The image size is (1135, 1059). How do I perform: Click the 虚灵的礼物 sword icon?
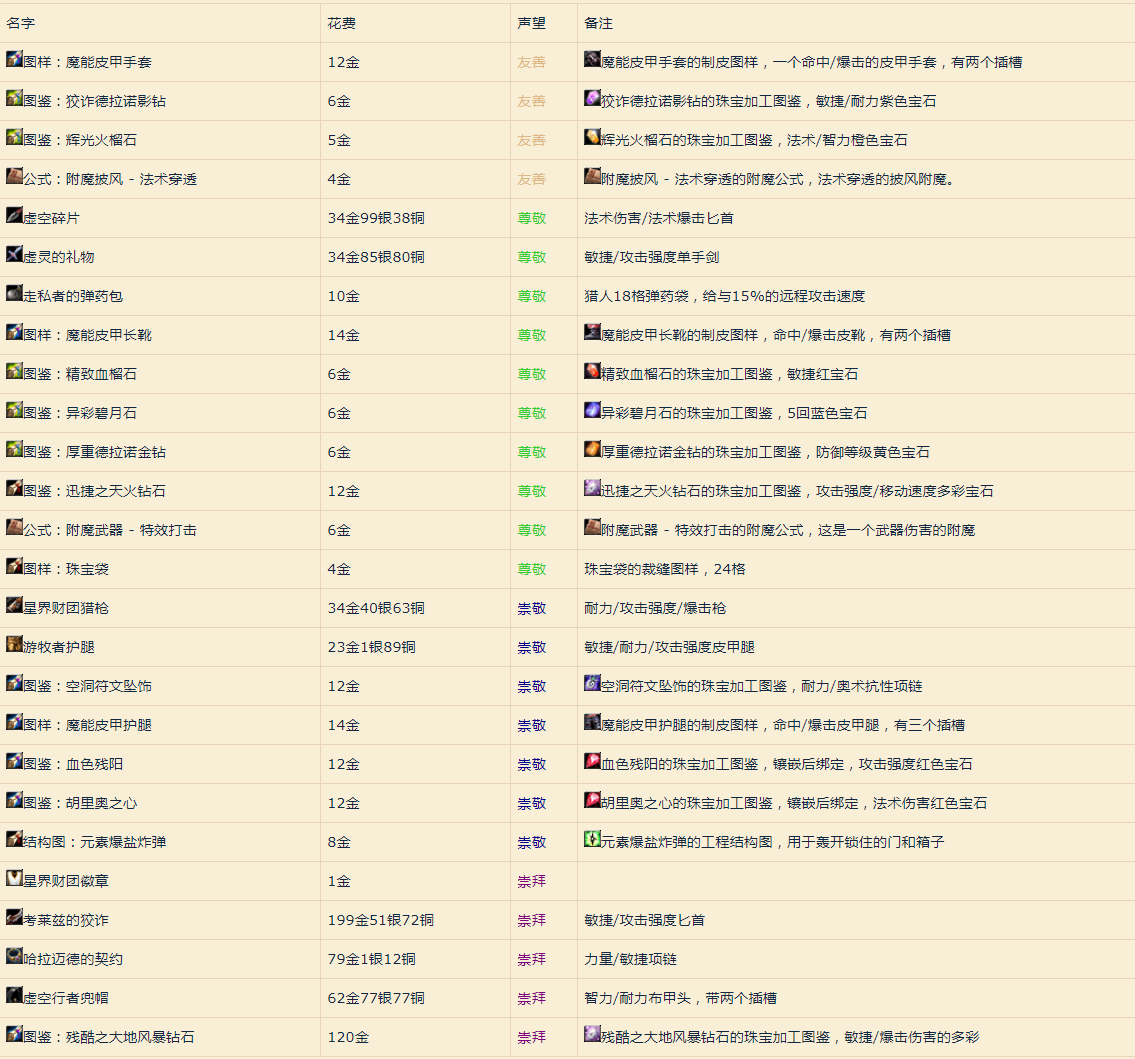point(14,255)
